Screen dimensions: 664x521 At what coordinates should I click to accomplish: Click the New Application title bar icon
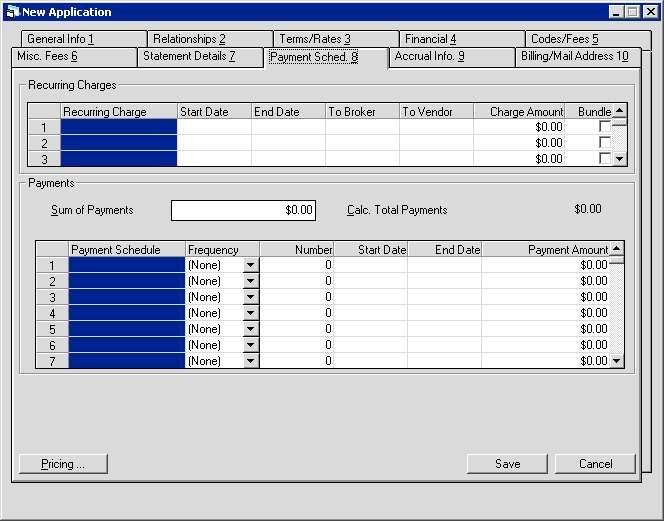(x=13, y=11)
